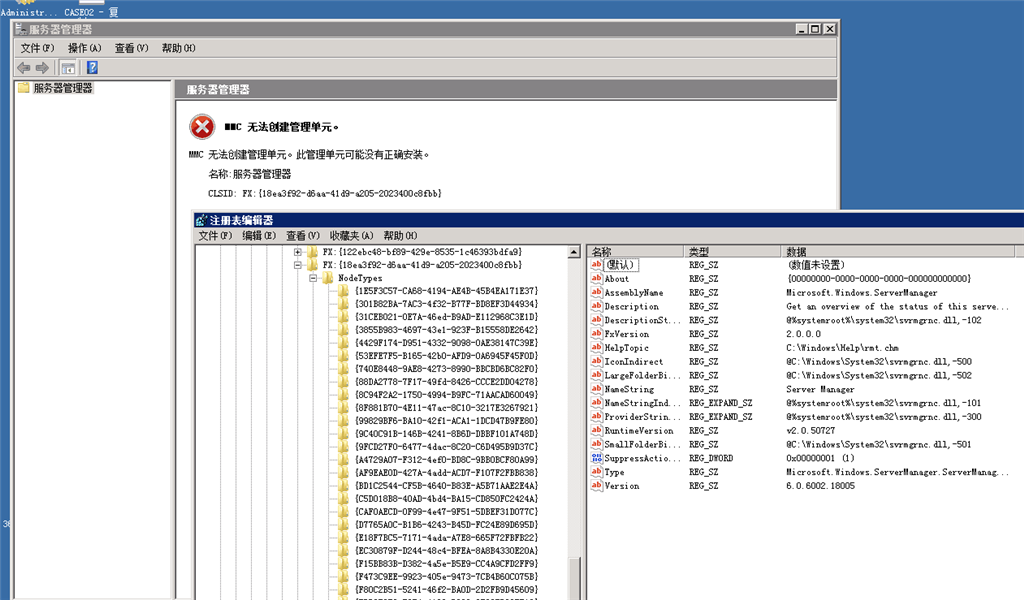Open 帮助 menu in Registry Editor
This screenshot has width=1024, height=600.
point(400,236)
